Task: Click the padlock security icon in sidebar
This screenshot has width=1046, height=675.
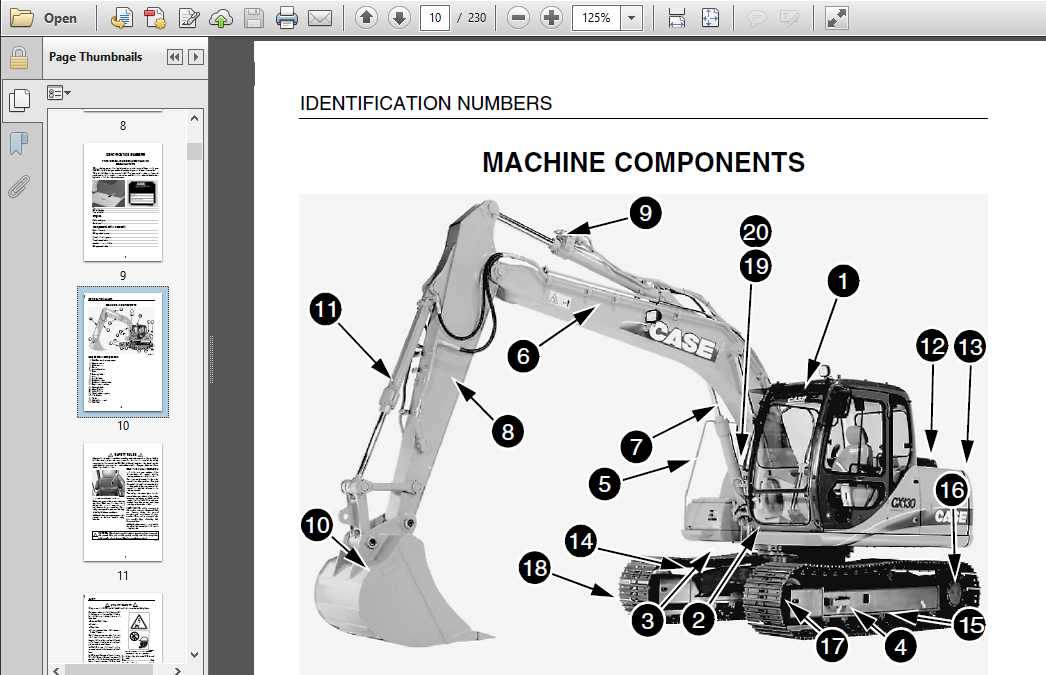Action: (19, 58)
